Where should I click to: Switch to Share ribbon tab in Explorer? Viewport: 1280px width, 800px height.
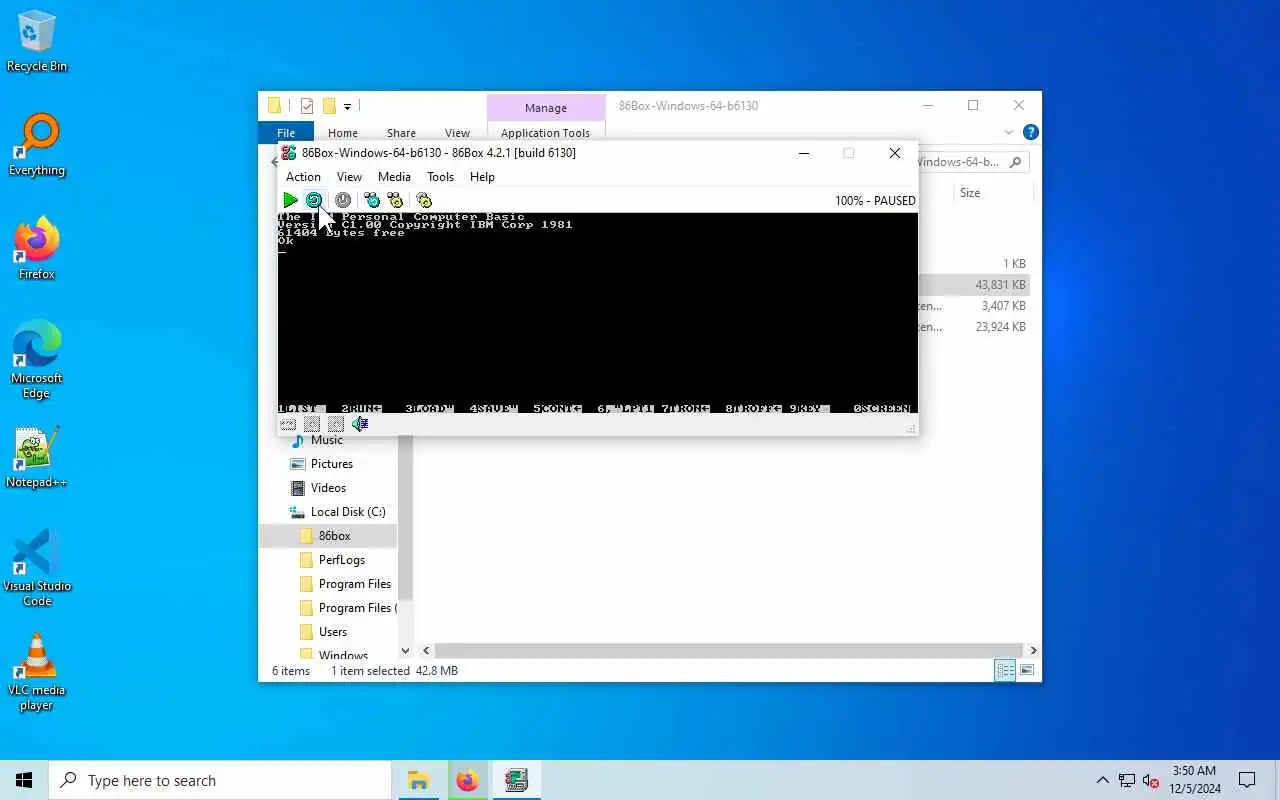tap(401, 133)
